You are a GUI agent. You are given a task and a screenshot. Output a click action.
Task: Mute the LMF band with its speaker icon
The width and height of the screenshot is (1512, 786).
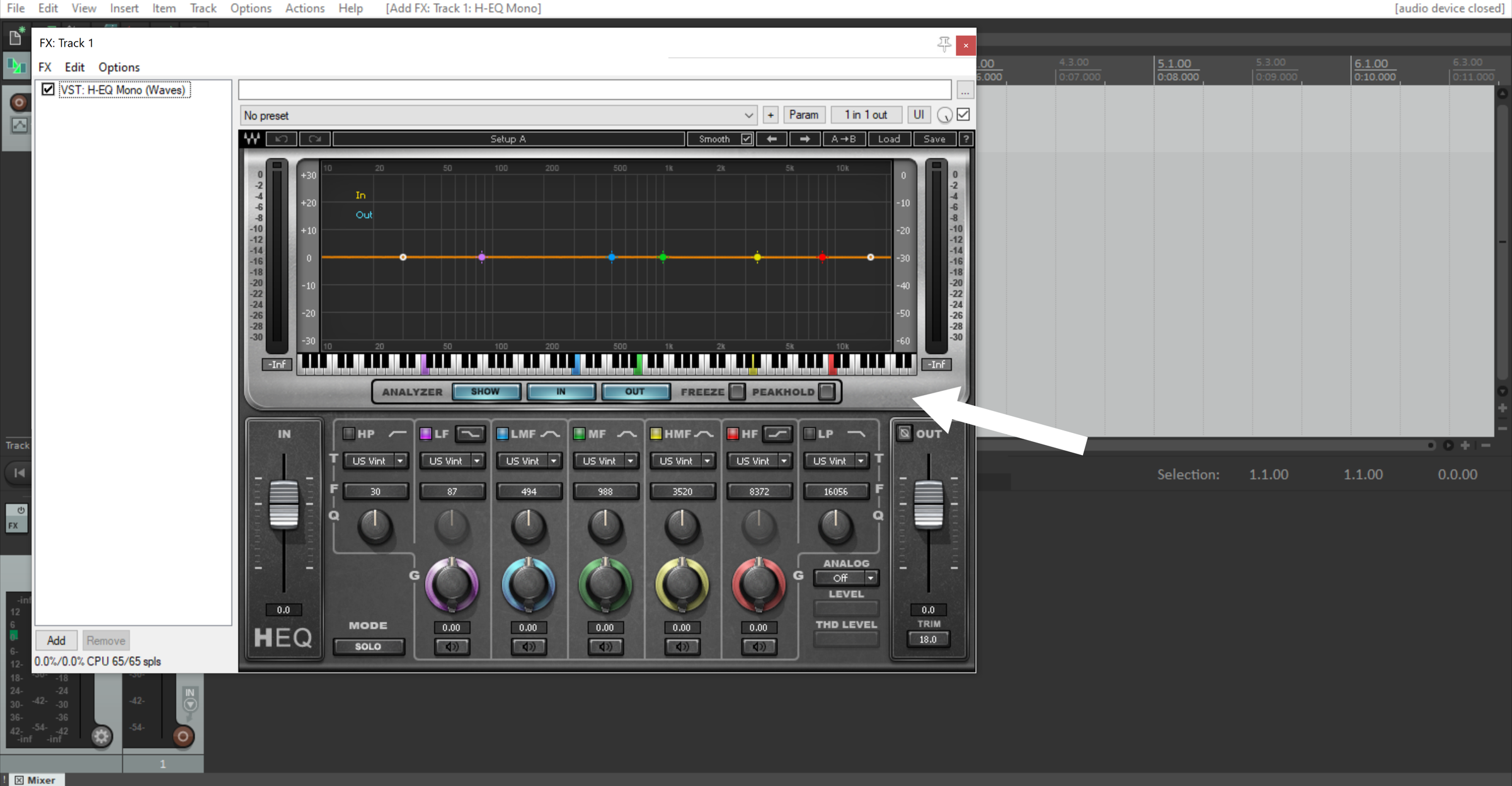529,646
